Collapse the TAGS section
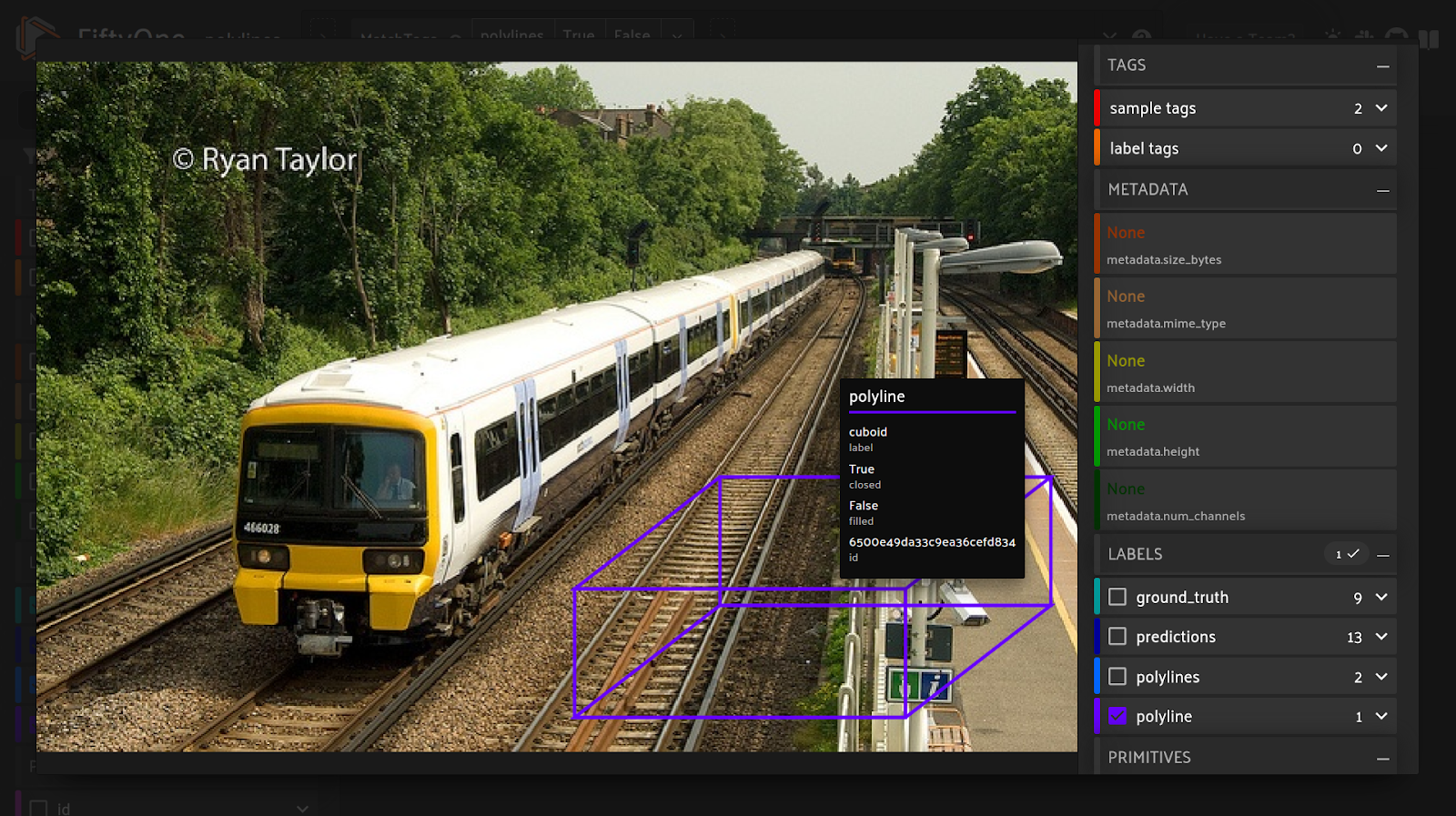 point(1382,65)
